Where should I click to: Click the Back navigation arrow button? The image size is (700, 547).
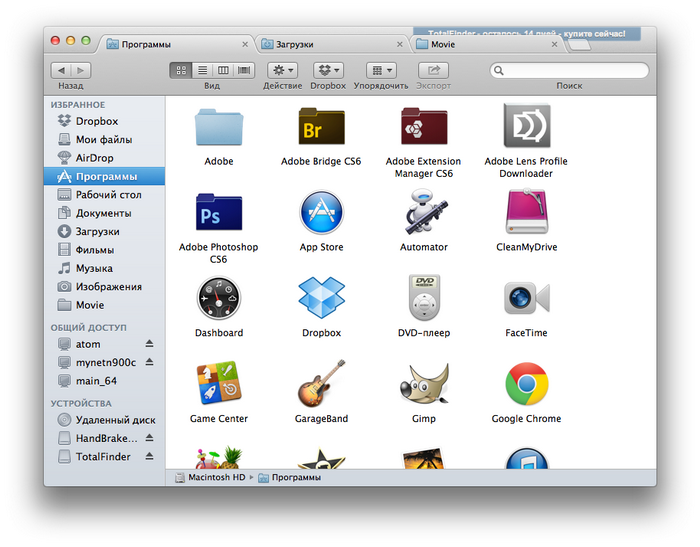click(x=60, y=70)
